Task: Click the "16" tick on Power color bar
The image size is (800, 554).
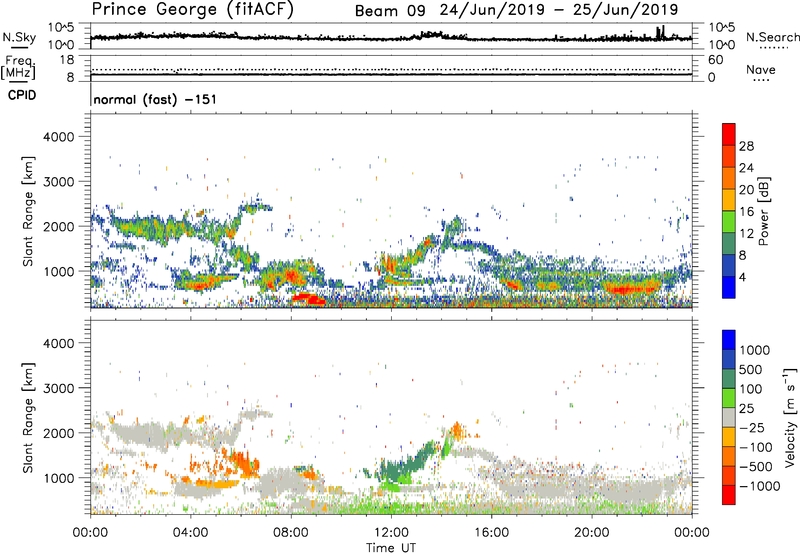Action: (x=746, y=212)
